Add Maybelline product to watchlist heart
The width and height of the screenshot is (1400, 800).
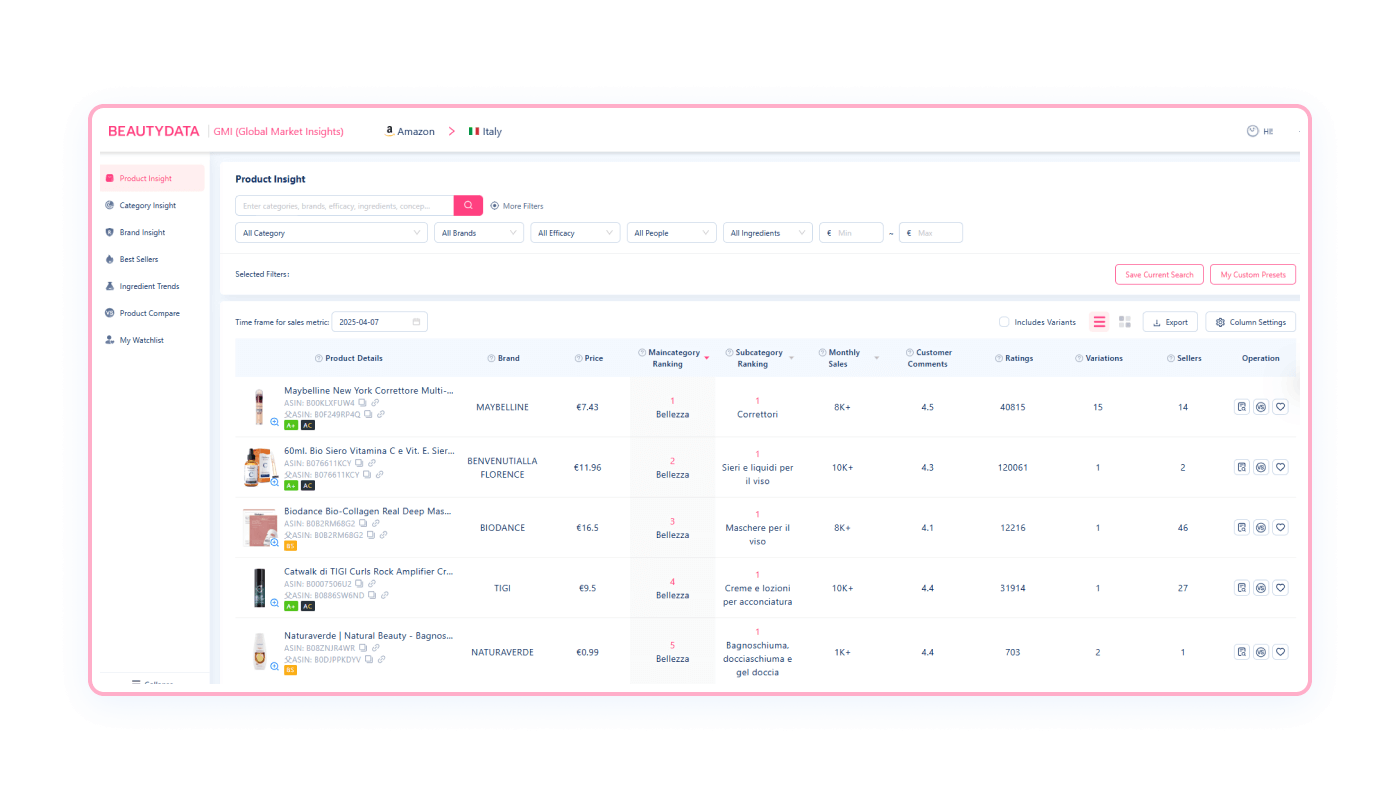point(1280,407)
